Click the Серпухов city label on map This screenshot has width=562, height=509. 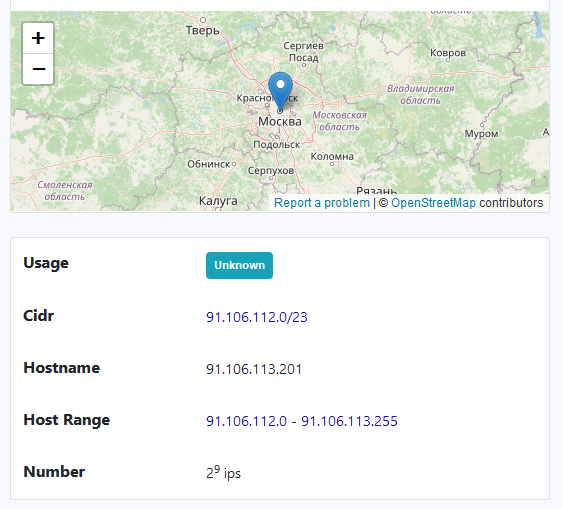(x=271, y=170)
